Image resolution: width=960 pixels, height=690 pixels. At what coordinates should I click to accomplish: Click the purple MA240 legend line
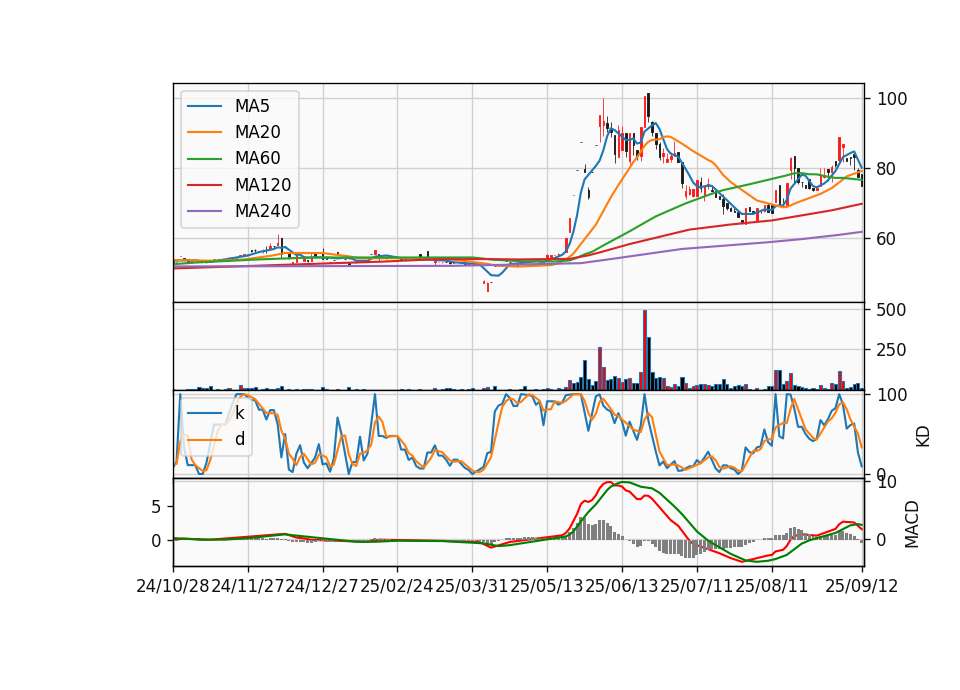(204, 211)
